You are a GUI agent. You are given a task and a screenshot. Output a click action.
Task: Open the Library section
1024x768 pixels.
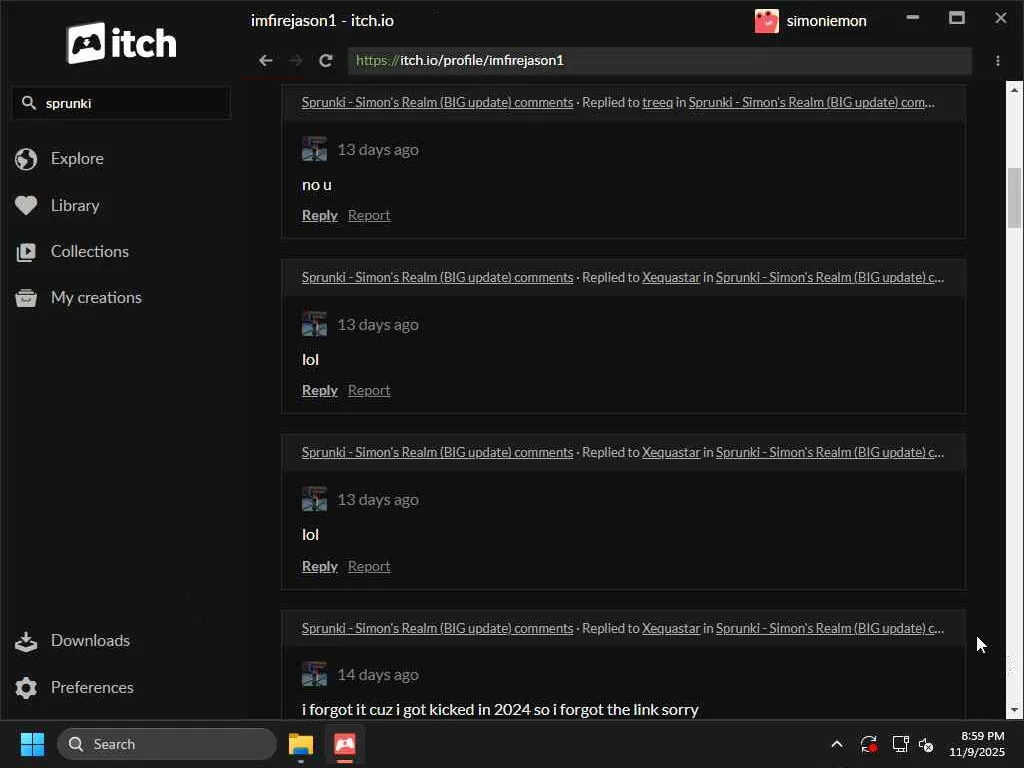coord(75,205)
